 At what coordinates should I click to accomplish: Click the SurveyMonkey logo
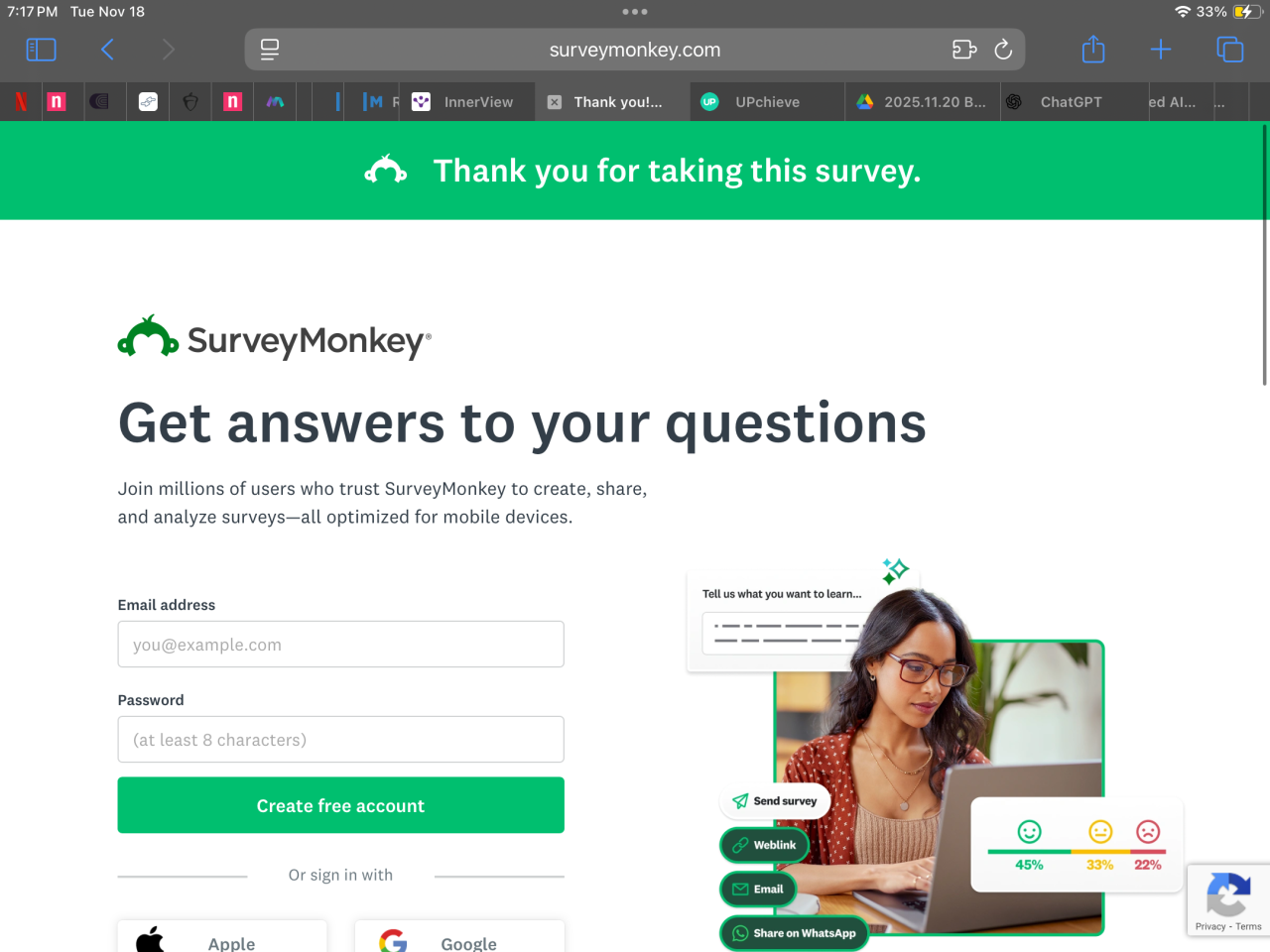click(x=275, y=339)
